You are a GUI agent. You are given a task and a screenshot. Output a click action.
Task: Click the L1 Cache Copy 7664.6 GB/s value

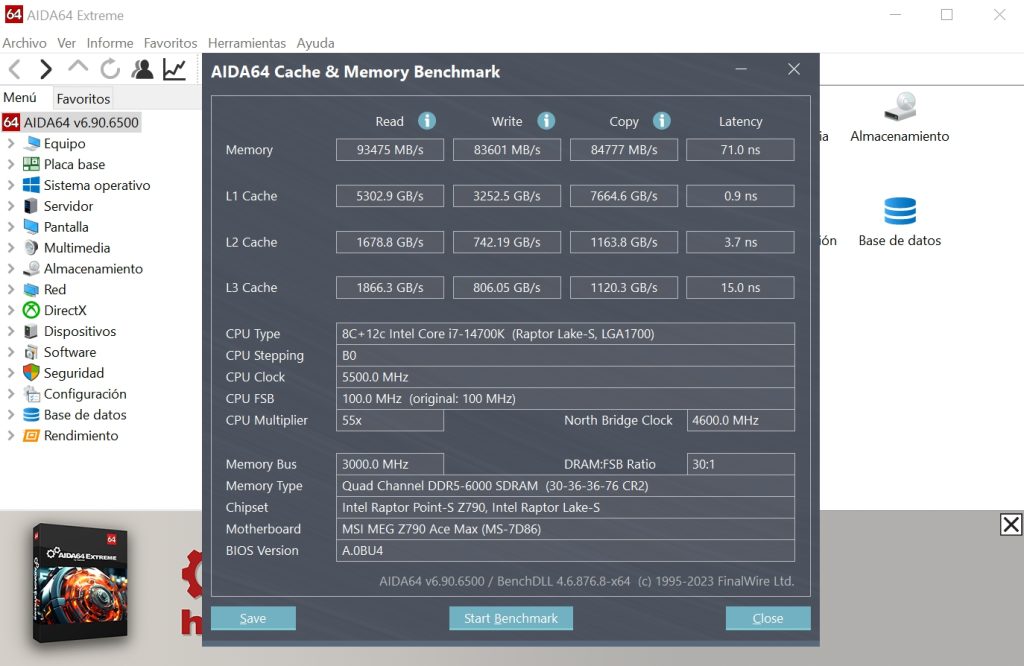coord(624,196)
